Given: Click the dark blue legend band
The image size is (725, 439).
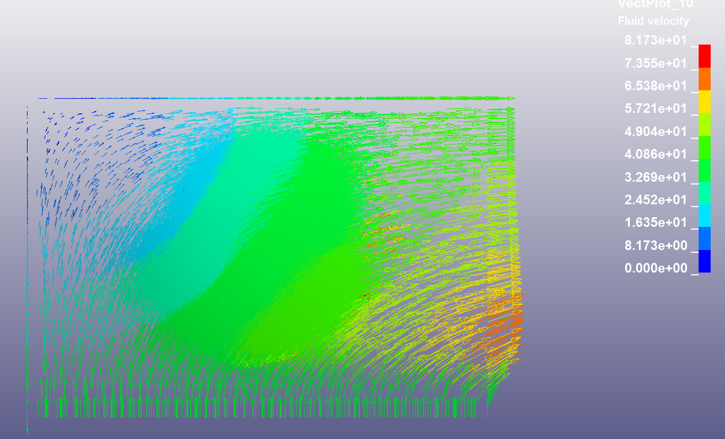Looking at the screenshot, I should [704, 261].
